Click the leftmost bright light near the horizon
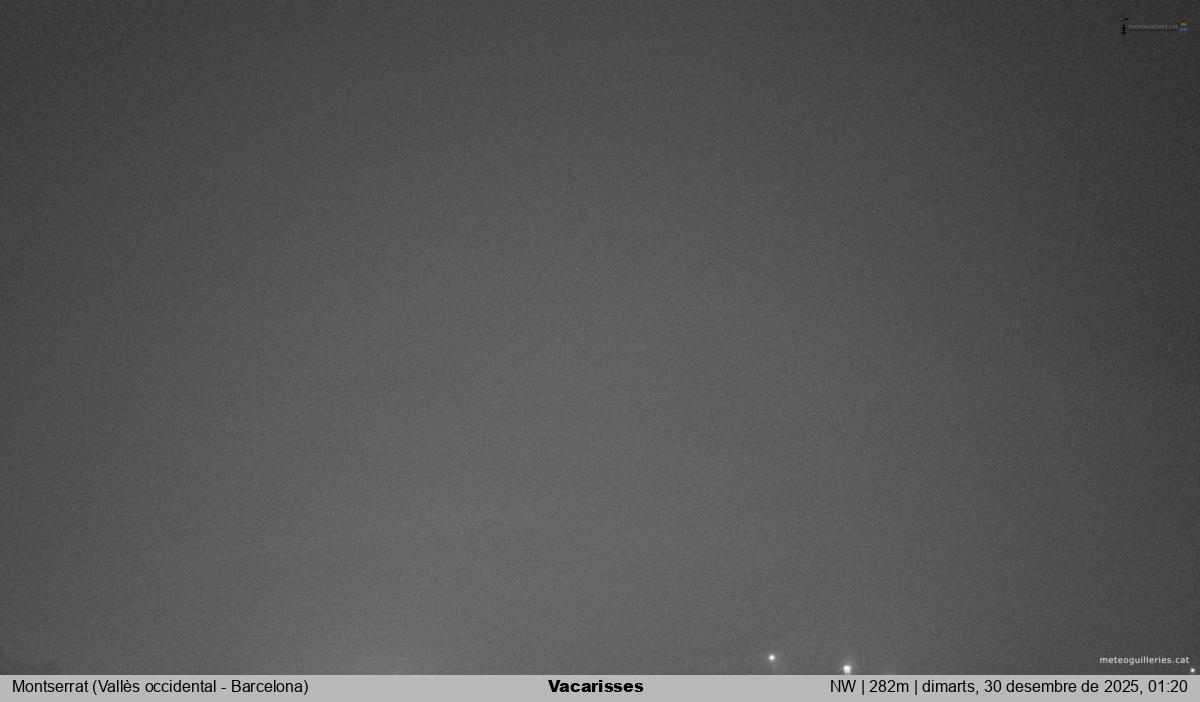 point(771,658)
